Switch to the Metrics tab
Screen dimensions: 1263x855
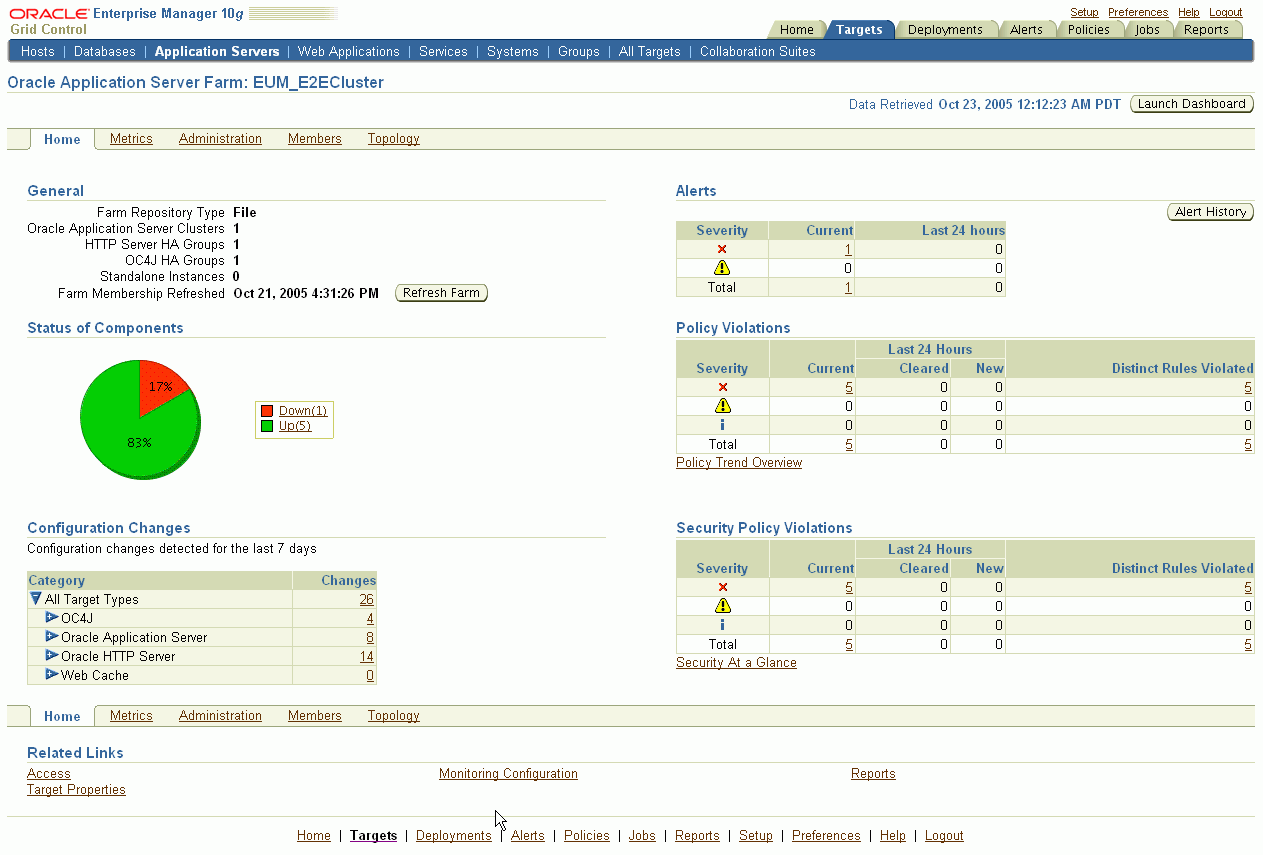130,139
